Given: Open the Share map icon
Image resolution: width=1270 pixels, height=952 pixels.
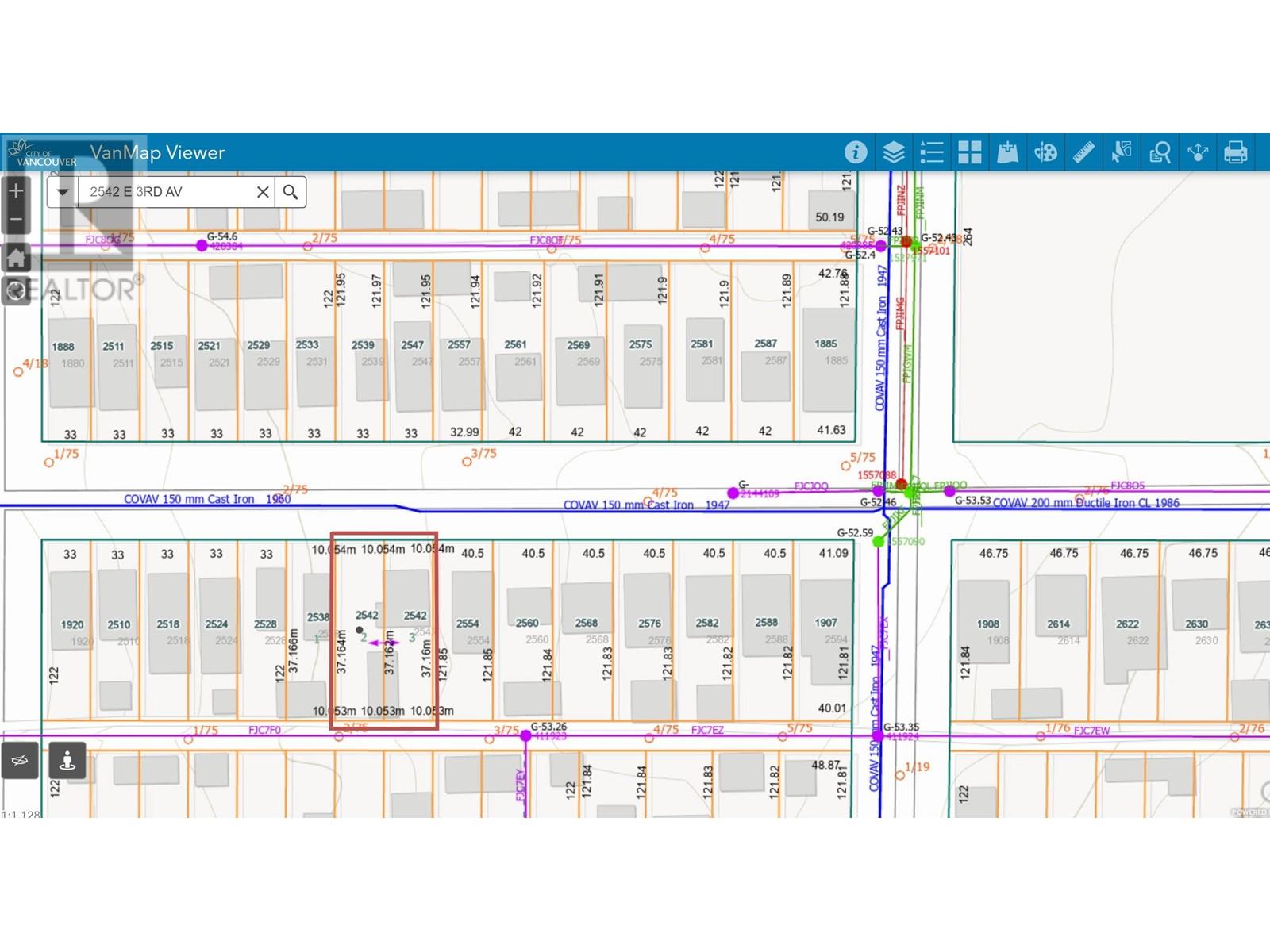Looking at the screenshot, I should [x=1198, y=152].
